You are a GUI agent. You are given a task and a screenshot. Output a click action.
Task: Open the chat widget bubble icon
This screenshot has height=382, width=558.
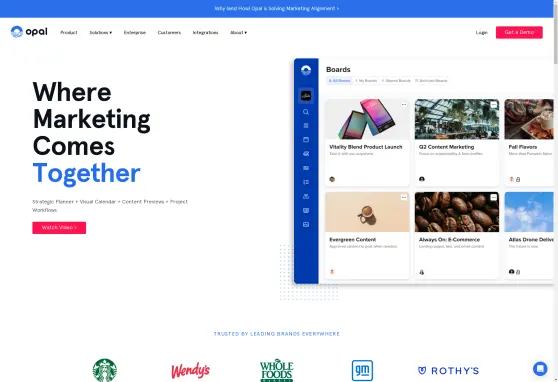tap(540, 368)
